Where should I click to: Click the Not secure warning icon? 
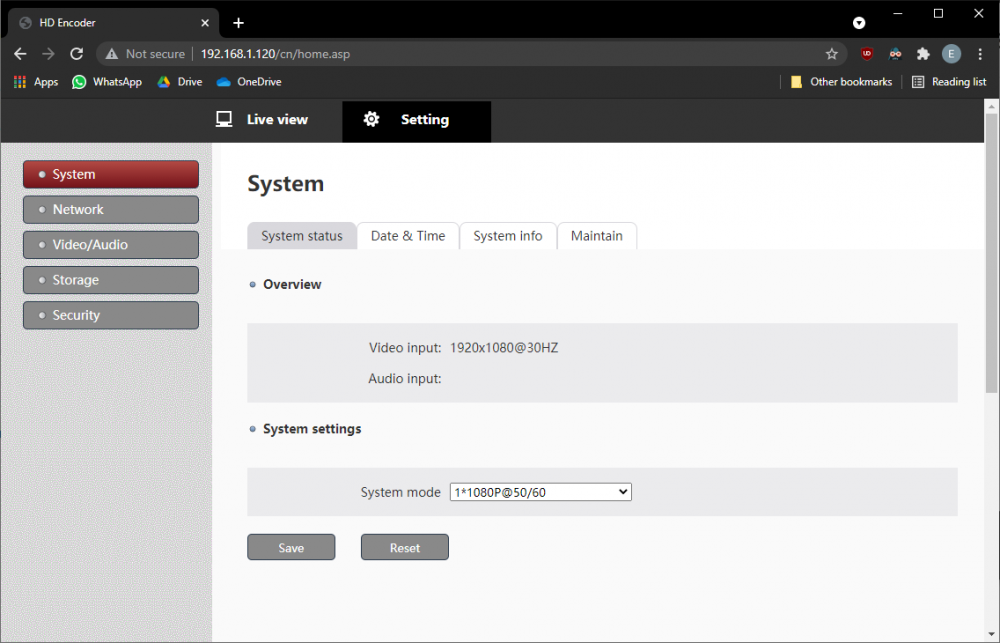point(112,54)
